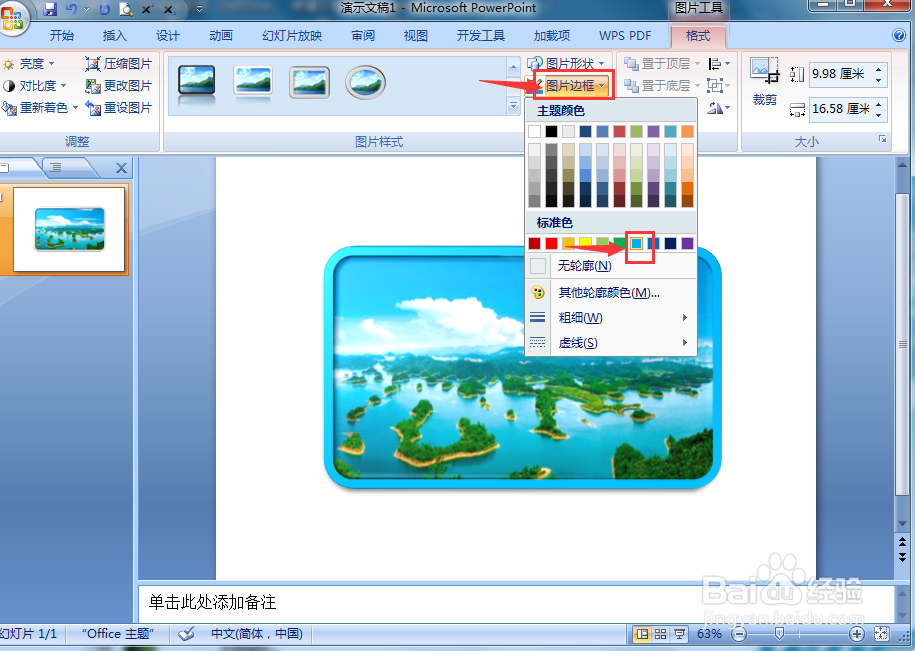Open the Weight (粗细) submenu

(611, 317)
